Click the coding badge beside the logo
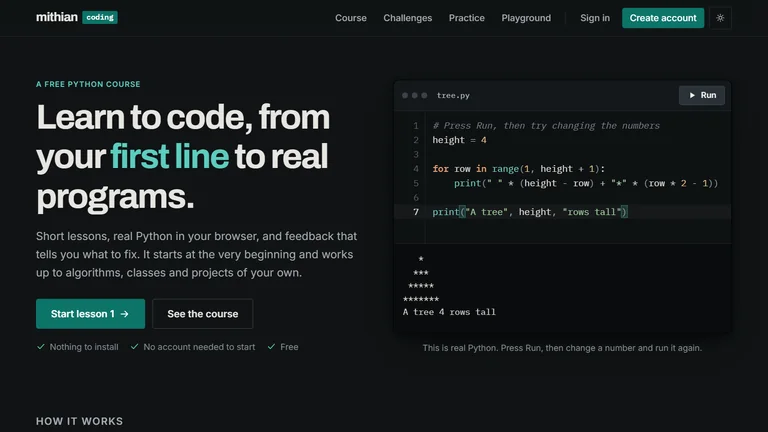The width and height of the screenshot is (768, 432). pos(100,17)
